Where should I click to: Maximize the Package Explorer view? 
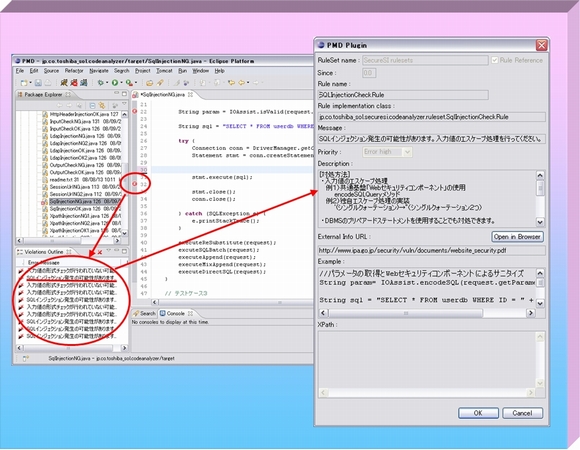tap(124, 94)
